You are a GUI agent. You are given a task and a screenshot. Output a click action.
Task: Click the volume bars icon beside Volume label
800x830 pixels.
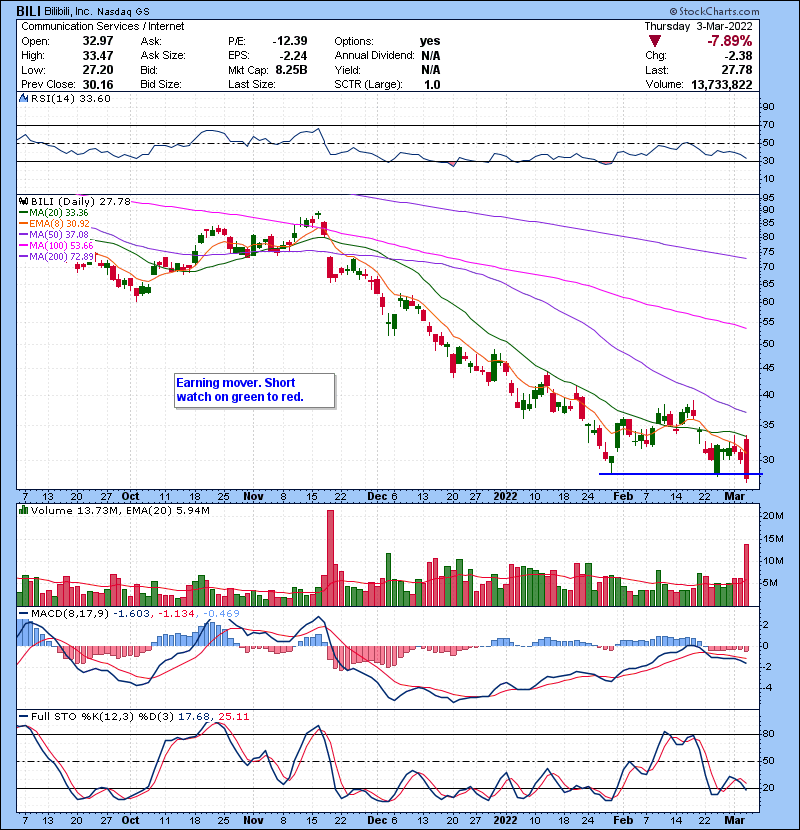[x=23, y=510]
